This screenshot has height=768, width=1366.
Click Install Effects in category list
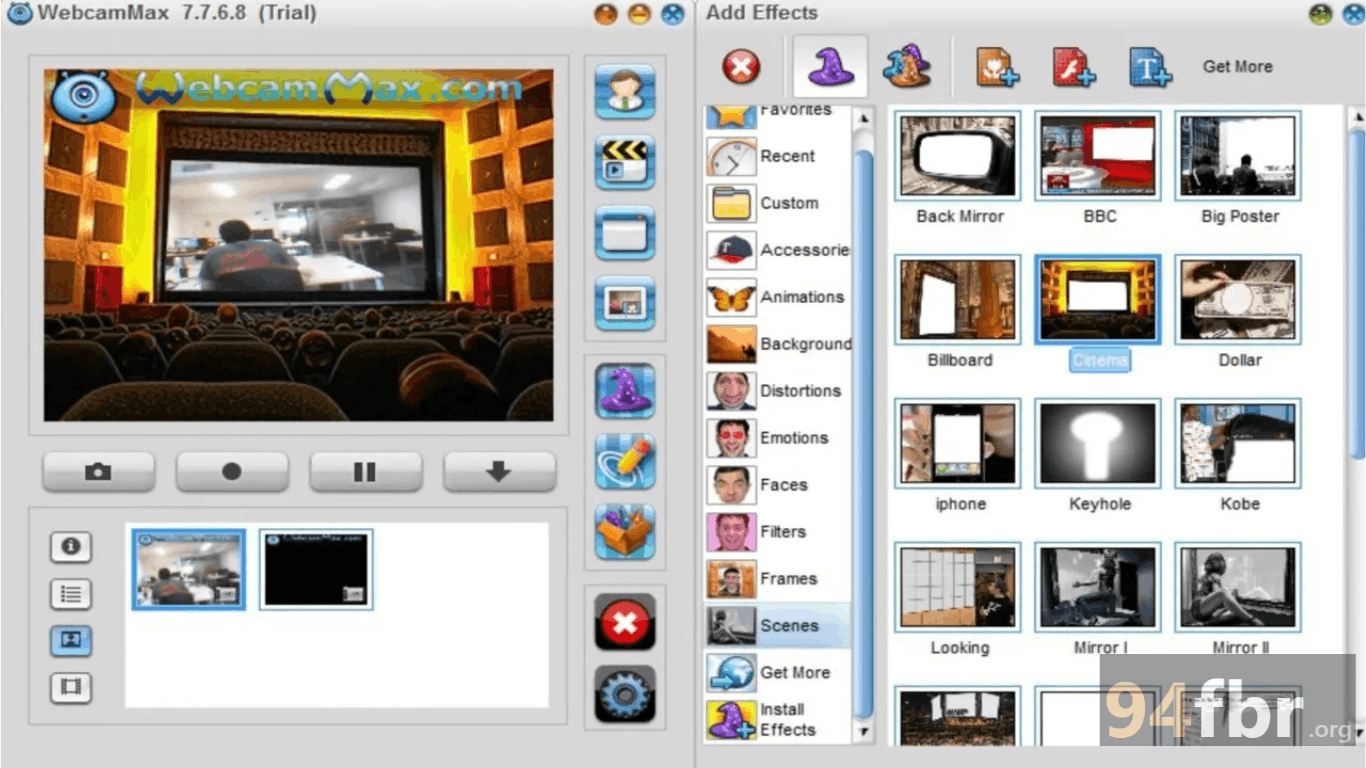779,720
